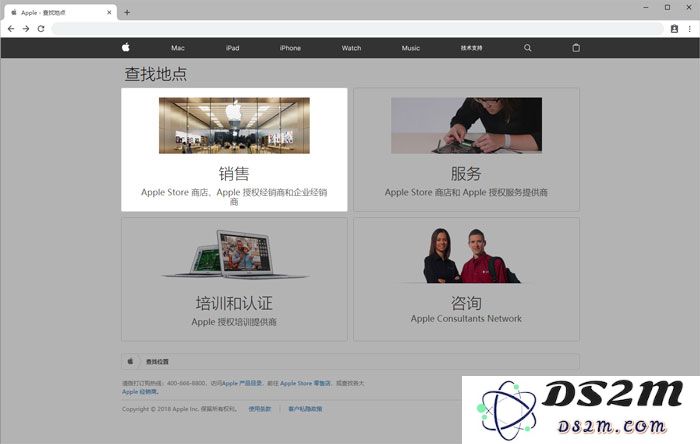Click the MacBook laptops image
This screenshot has height=444, width=700.
coord(234,254)
